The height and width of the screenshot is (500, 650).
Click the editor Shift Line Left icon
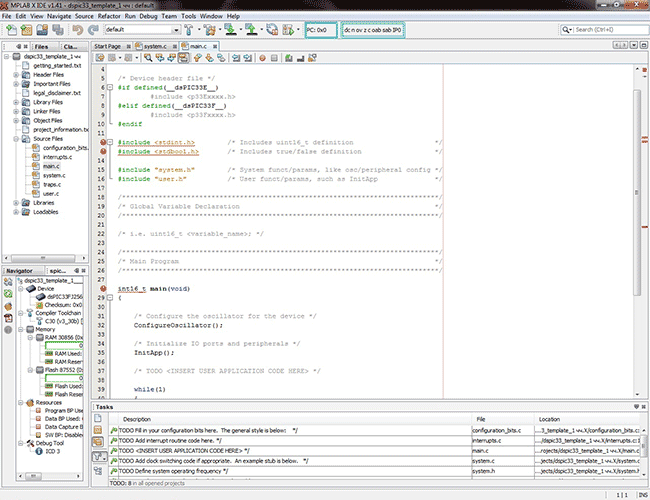[236, 58]
